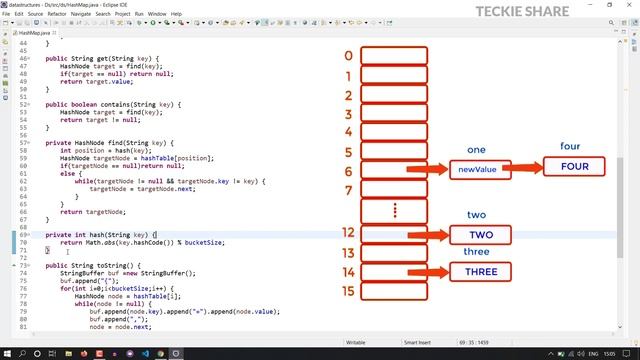
Task: Open the Edit menu
Action: (19, 14)
